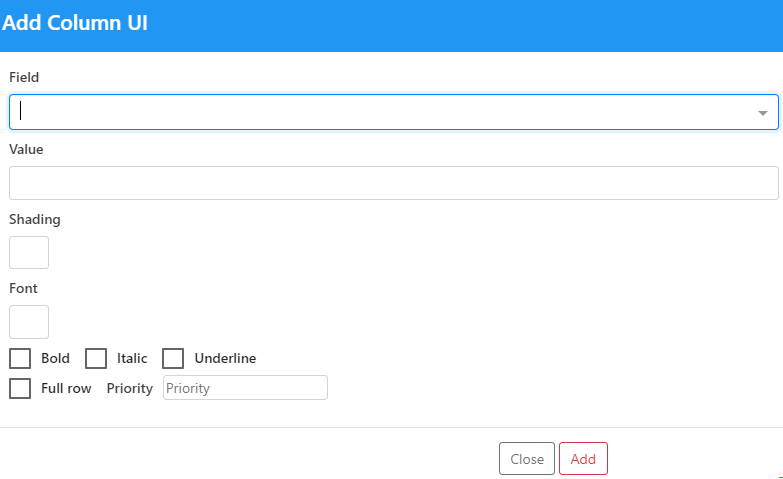Toggle the Underline checkbox
The height and width of the screenshot is (479, 783).
tap(173, 358)
